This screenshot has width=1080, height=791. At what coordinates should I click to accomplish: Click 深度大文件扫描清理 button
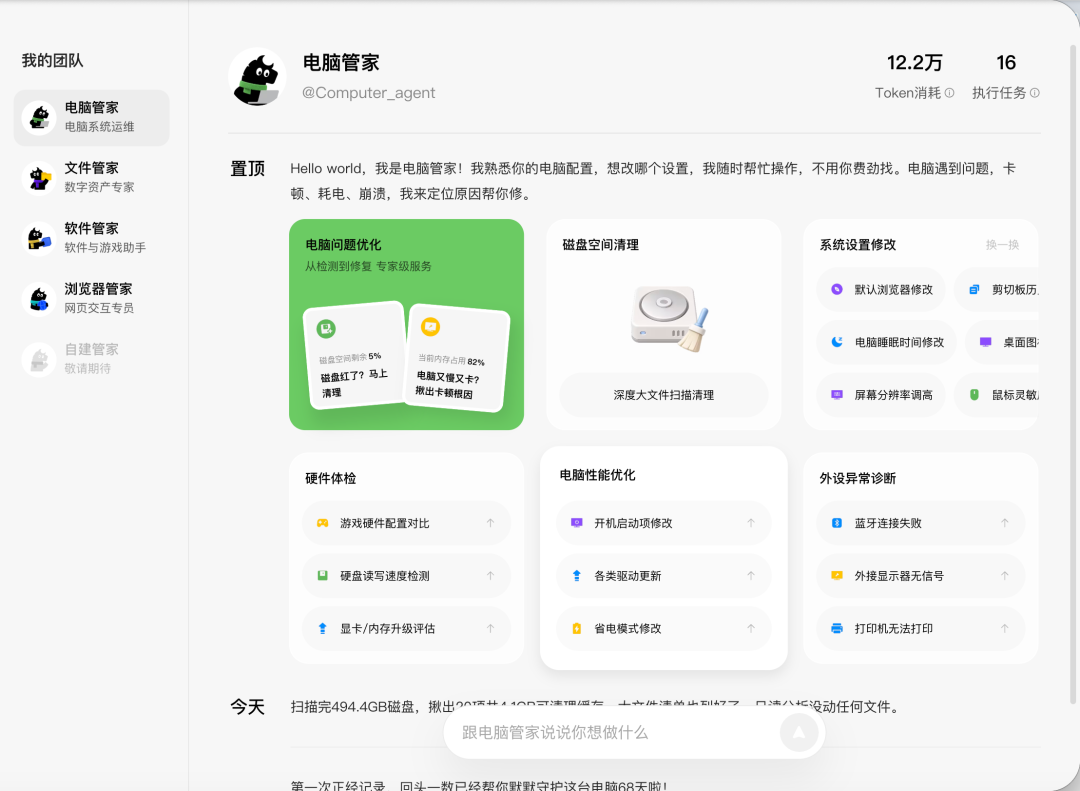pyautogui.click(x=663, y=395)
